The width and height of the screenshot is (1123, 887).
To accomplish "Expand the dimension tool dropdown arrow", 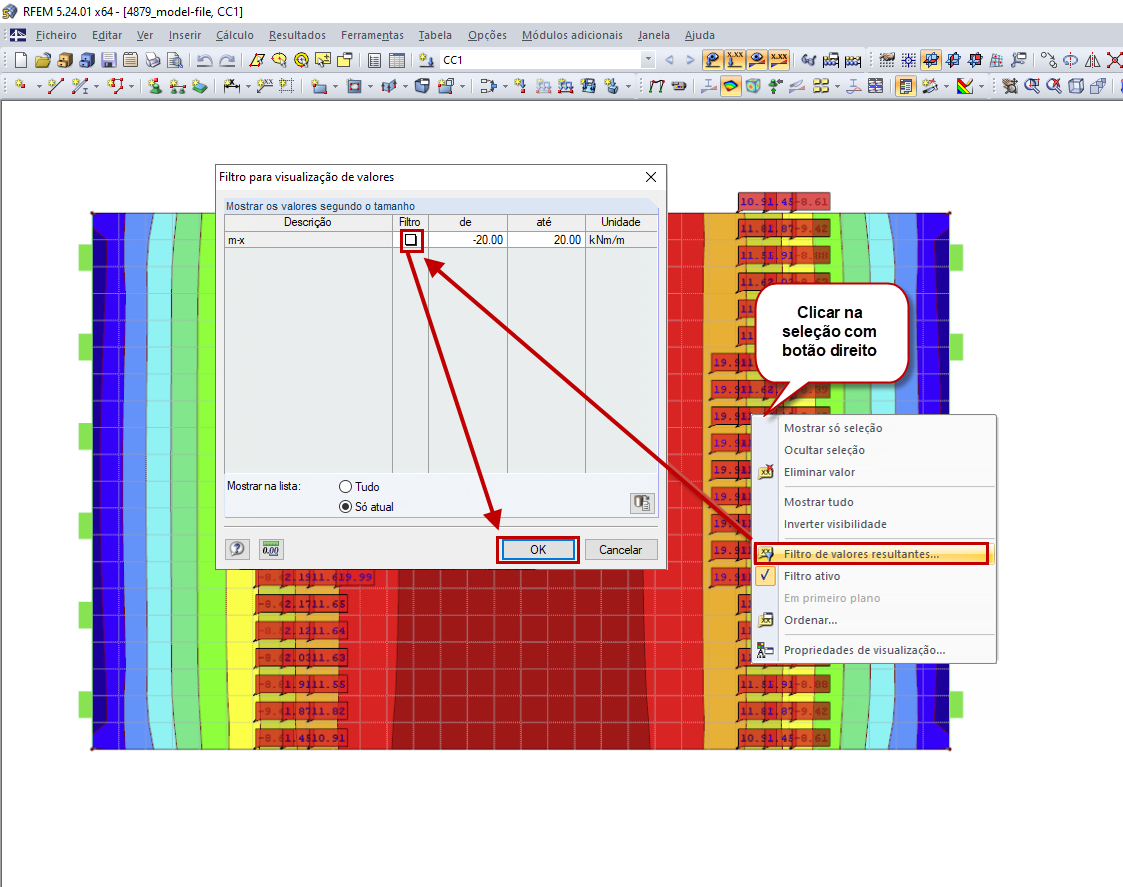I will click(249, 87).
